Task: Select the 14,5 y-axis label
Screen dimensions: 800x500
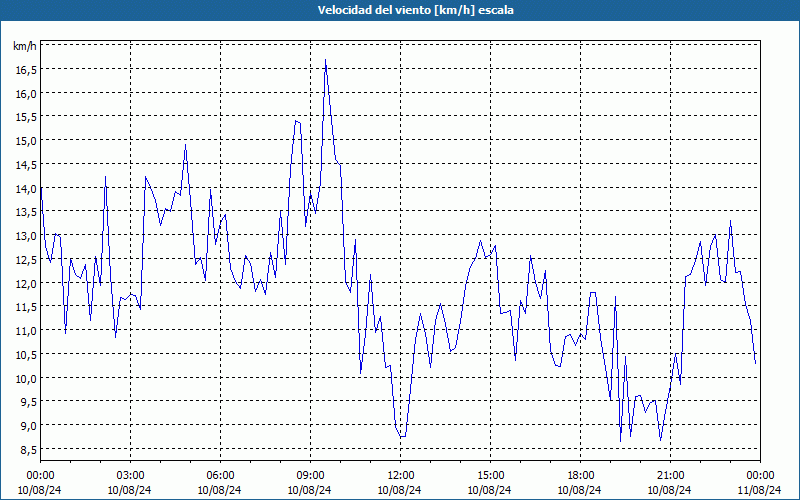Action: click(x=26, y=165)
